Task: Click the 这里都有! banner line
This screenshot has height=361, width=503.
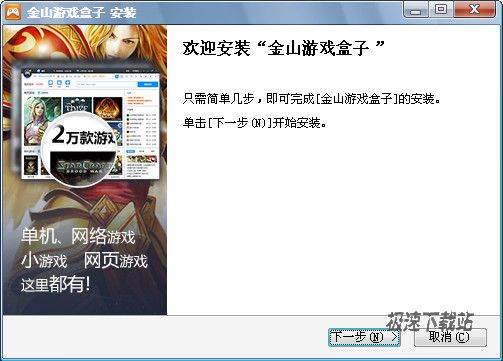Action: click(x=56, y=284)
